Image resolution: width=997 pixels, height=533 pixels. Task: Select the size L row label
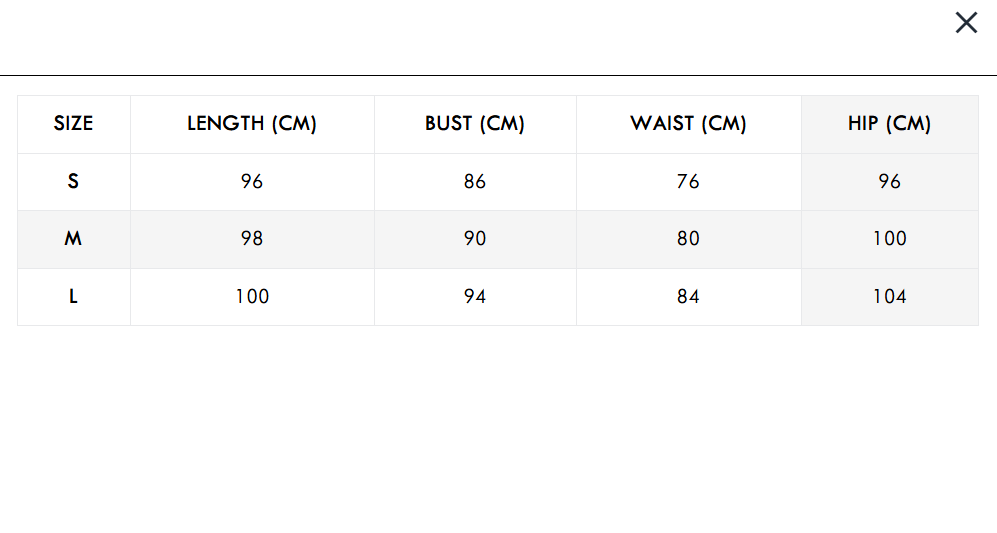(x=73, y=297)
